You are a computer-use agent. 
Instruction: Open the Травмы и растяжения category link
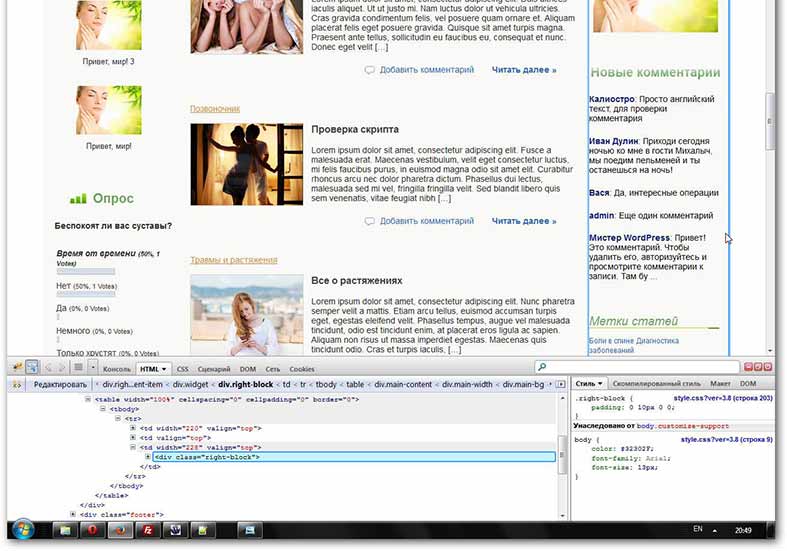click(x=233, y=260)
